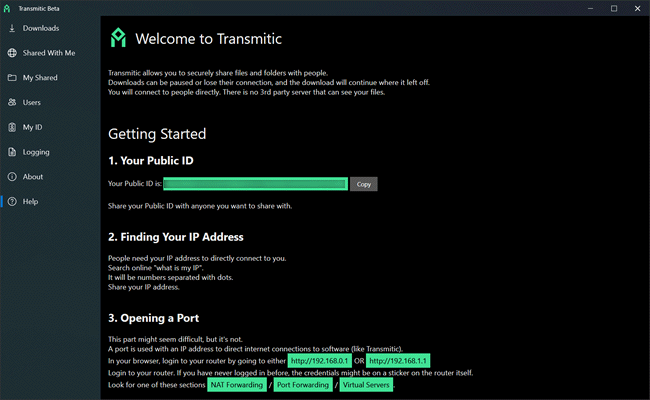
Task: Click the My ID badge icon
Action: tap(12, 127)
